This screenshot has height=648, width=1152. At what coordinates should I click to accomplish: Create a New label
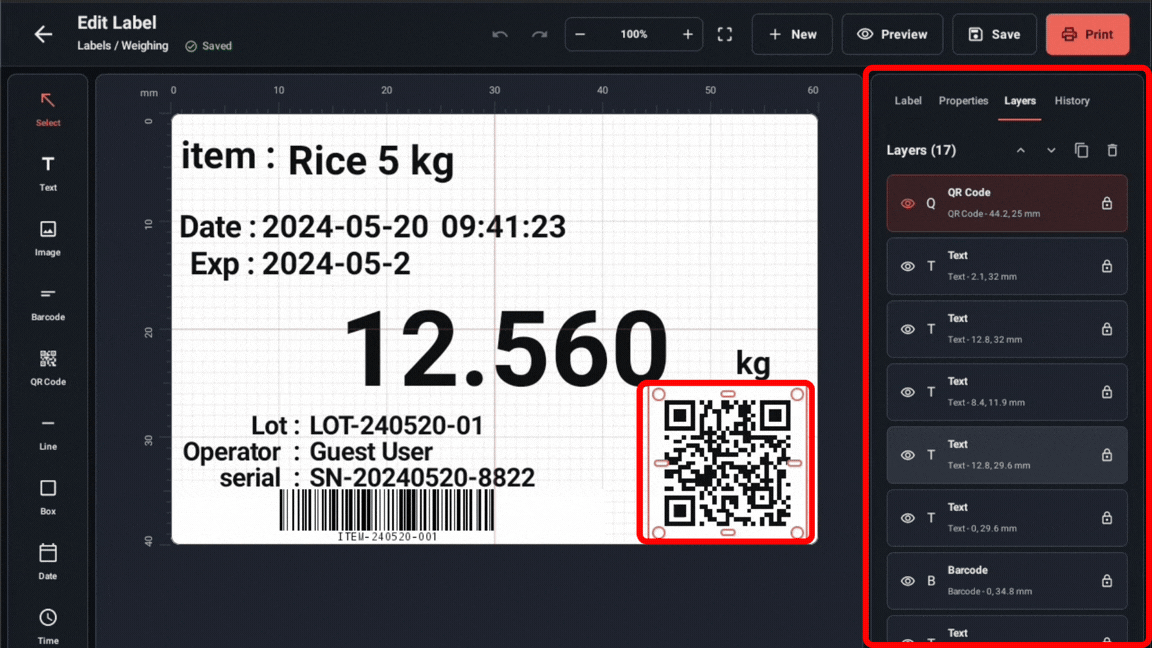[792, 35]
